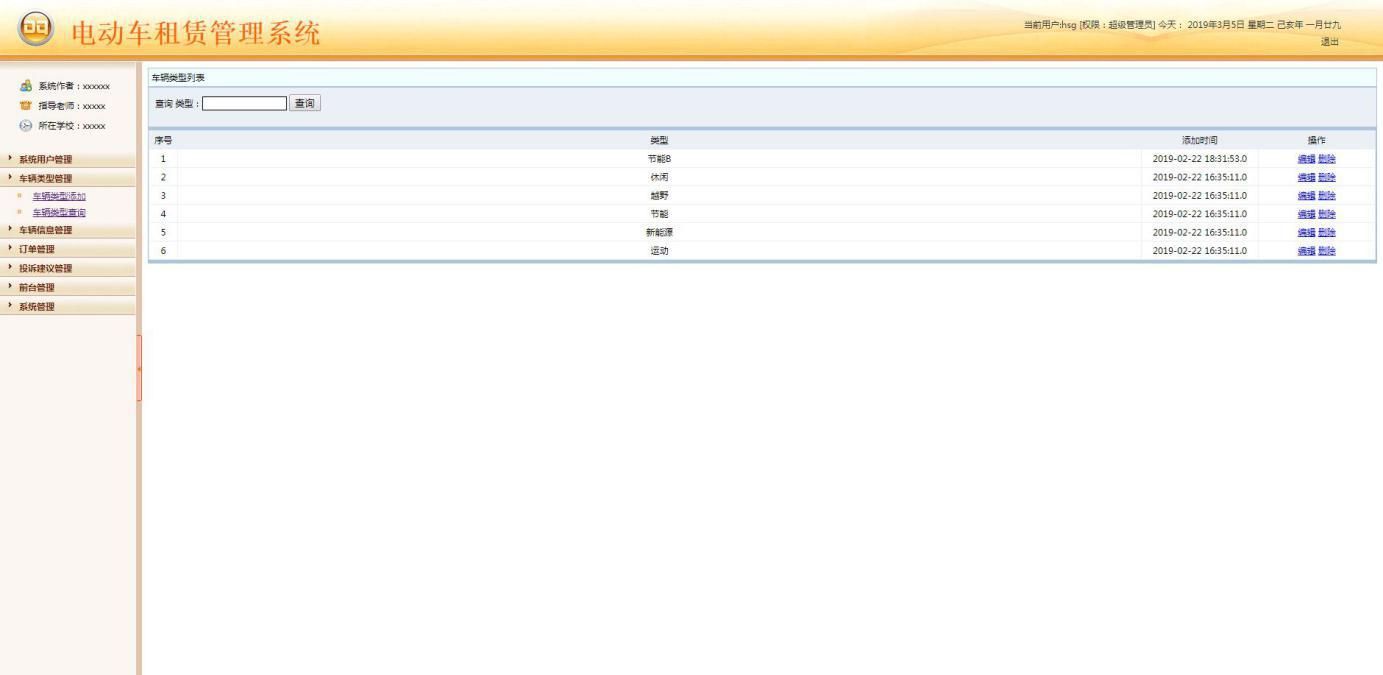The image size is (1383, 675).
Task: Delete the 越野 vehicle type
Action: (1327, 196)
